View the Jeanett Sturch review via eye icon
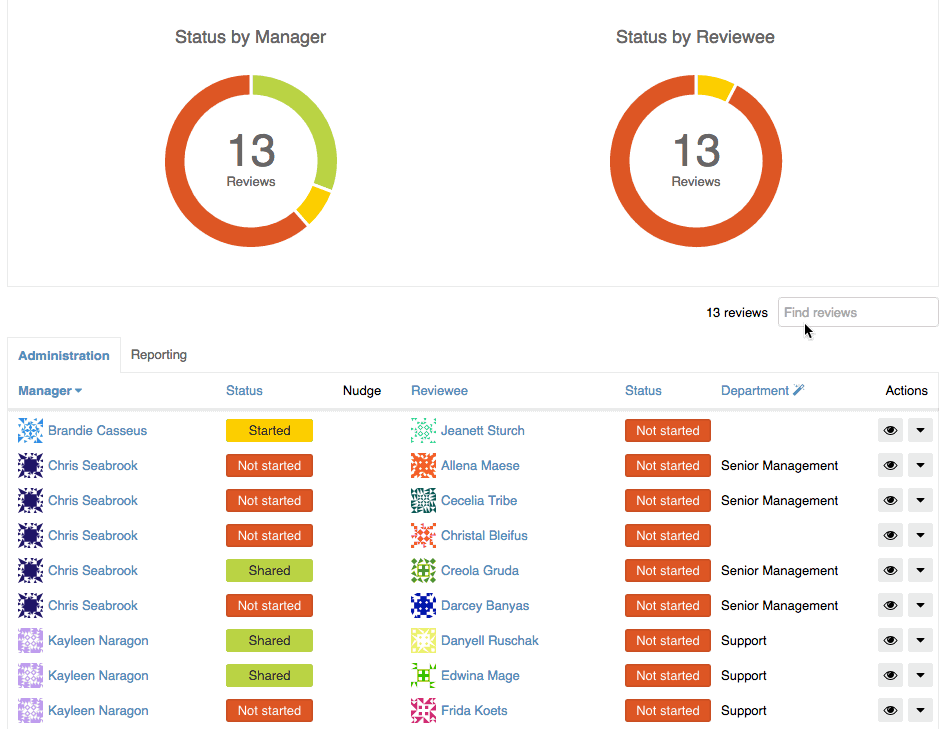The image size is (947, 729). (890, 431)
